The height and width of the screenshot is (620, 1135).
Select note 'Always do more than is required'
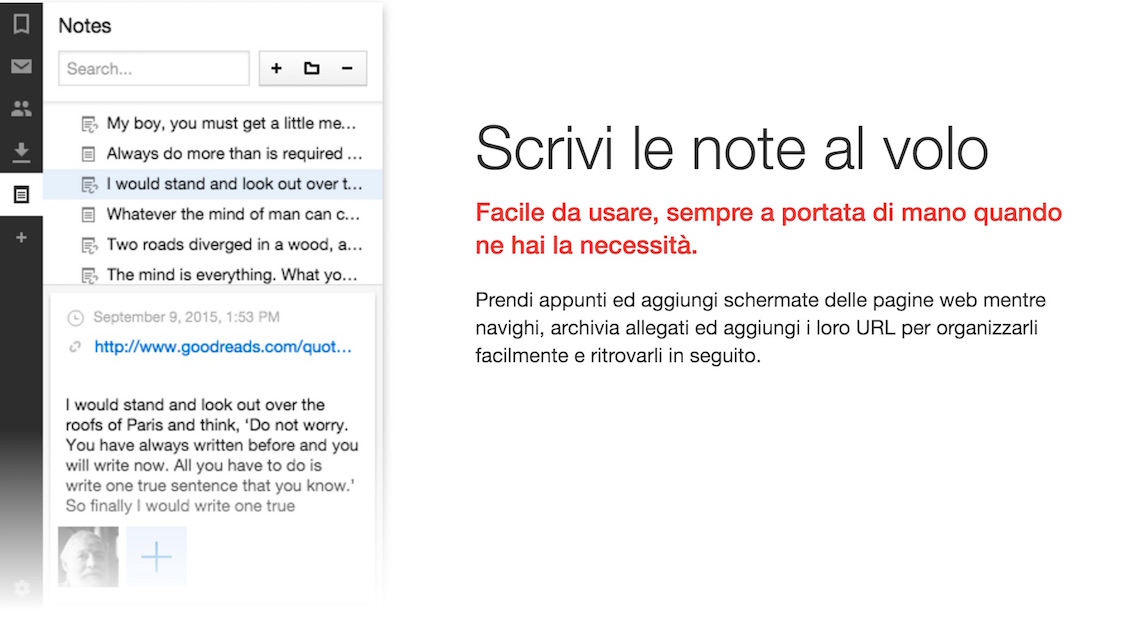click(231, 154)
